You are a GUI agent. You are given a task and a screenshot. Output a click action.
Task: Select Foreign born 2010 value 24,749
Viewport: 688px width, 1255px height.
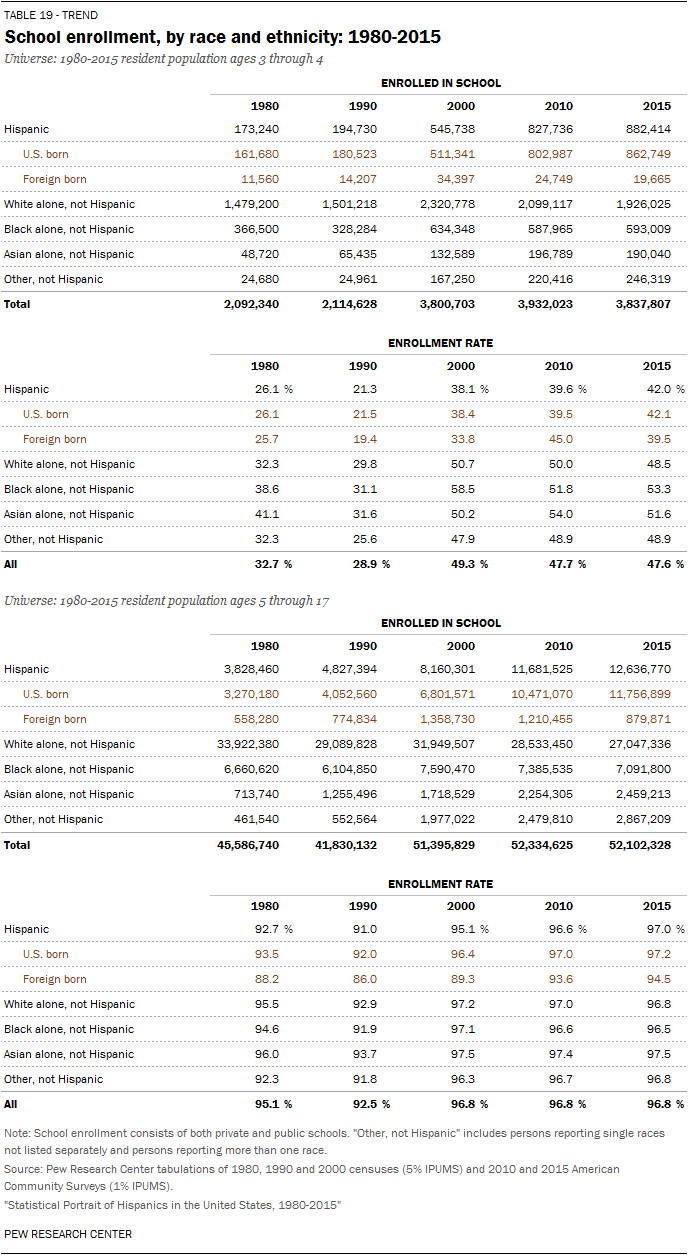point(552,179)
